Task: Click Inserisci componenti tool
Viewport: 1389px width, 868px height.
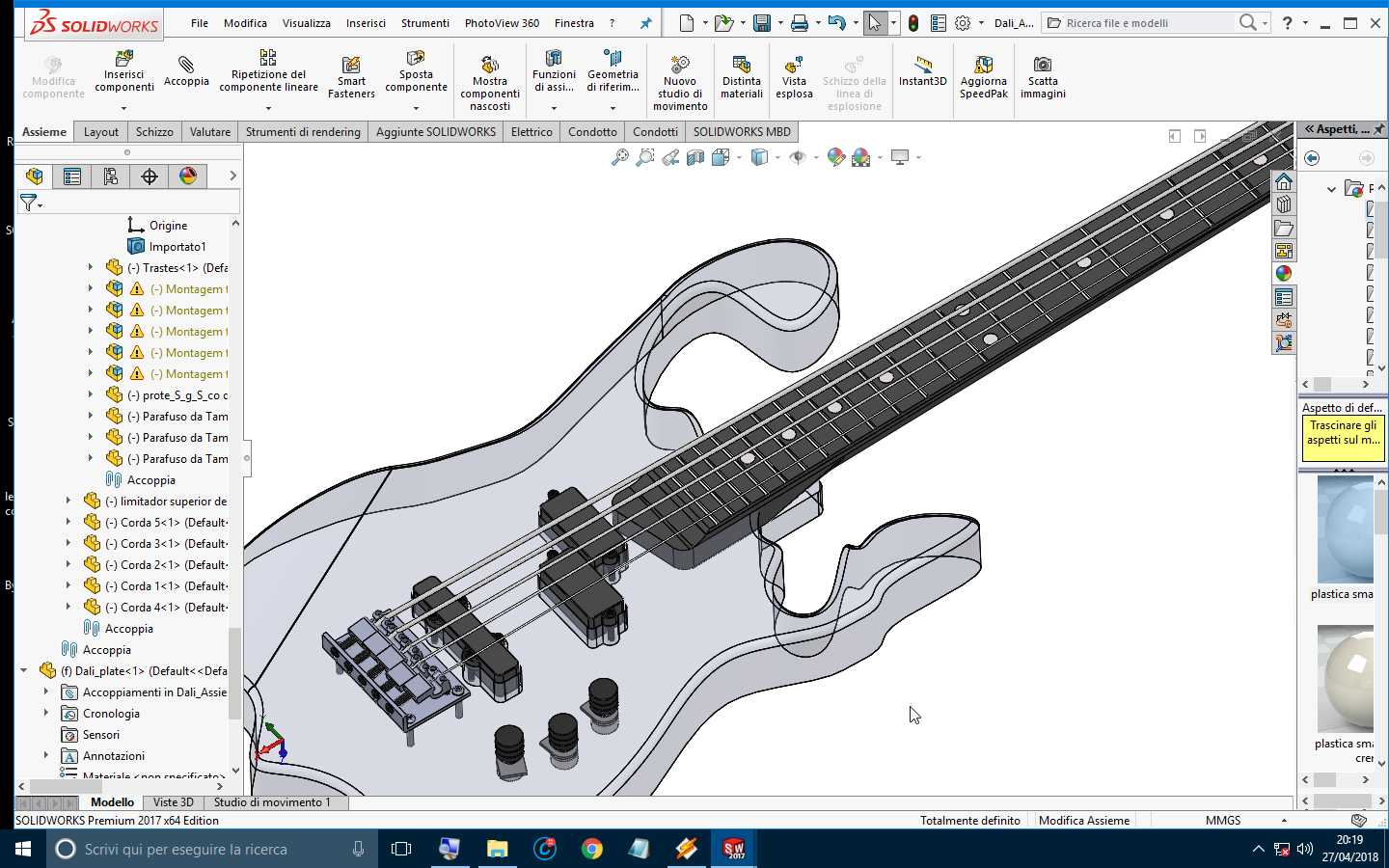Action: tap(124, 72)
